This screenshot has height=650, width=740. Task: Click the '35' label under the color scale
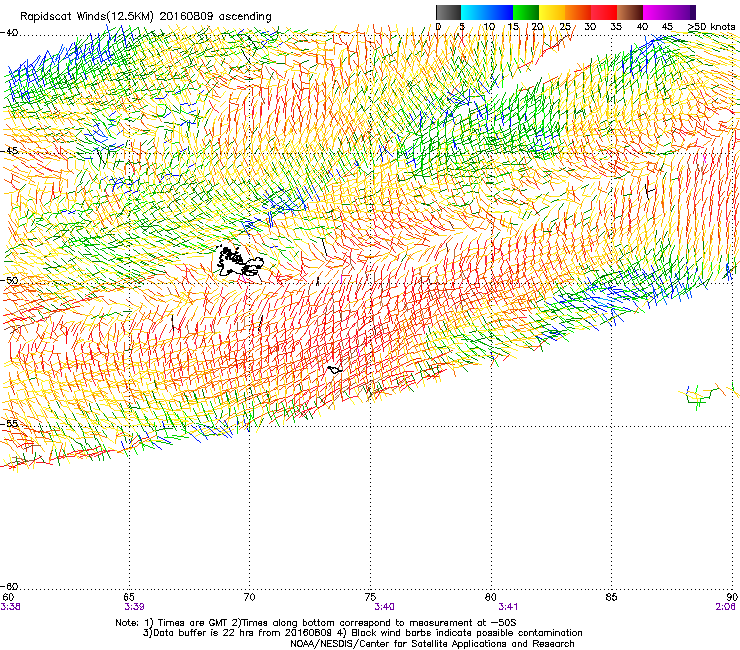pyautogui.click(x=616, y=27)
